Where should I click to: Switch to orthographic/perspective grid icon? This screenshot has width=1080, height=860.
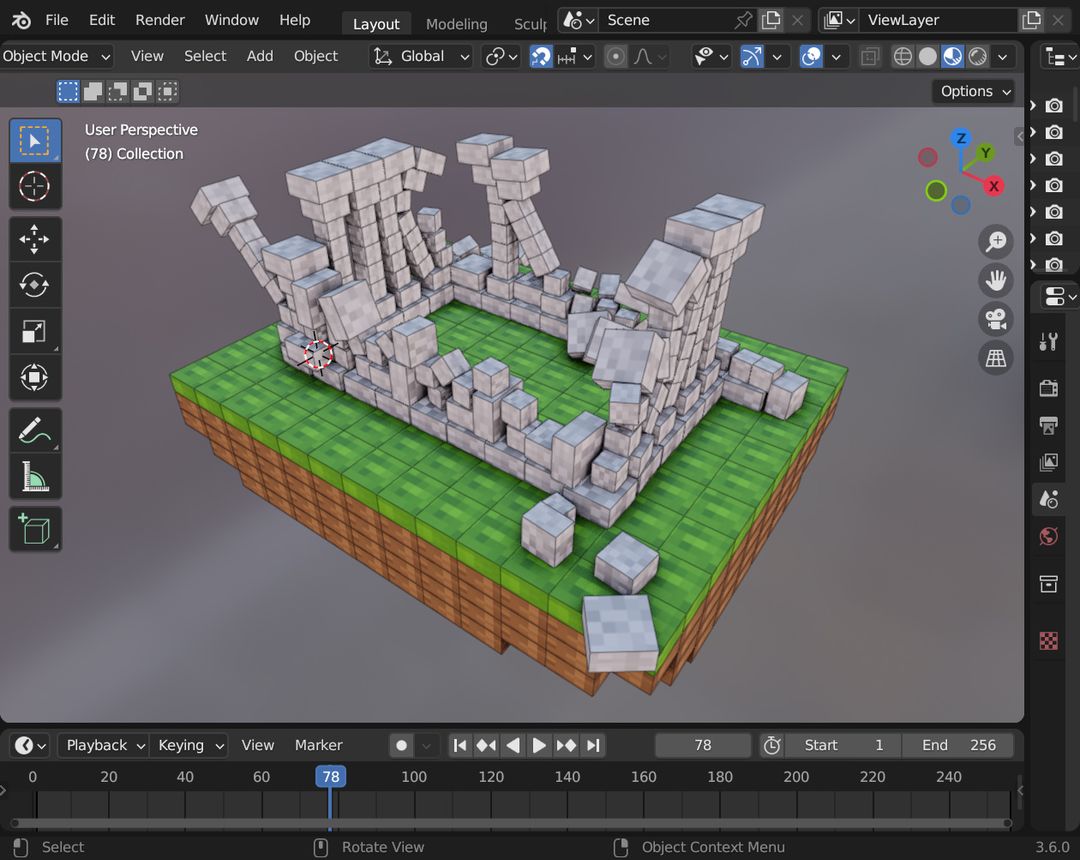click(995, 358)
